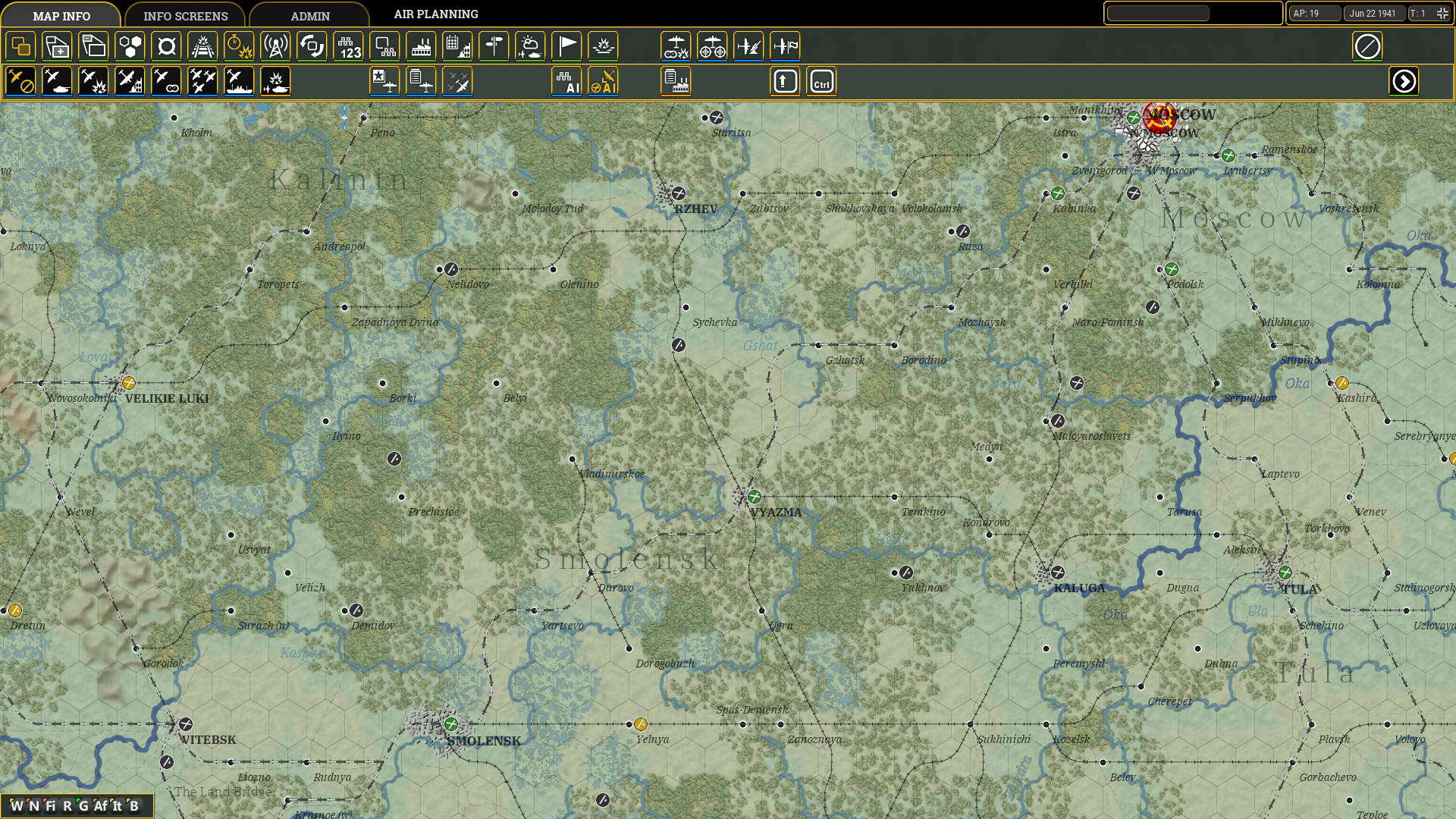
Task: Click the T: 1 turn indicator
Action: (1420, 13)
